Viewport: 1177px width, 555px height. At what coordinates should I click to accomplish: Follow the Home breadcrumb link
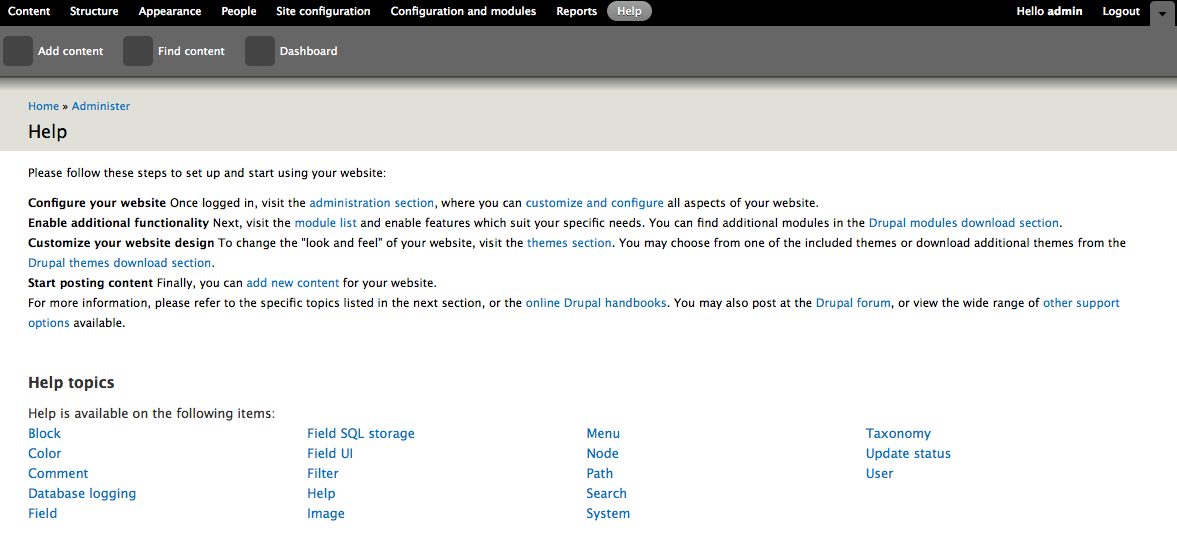pyautogui.click(x=44, y=106)
